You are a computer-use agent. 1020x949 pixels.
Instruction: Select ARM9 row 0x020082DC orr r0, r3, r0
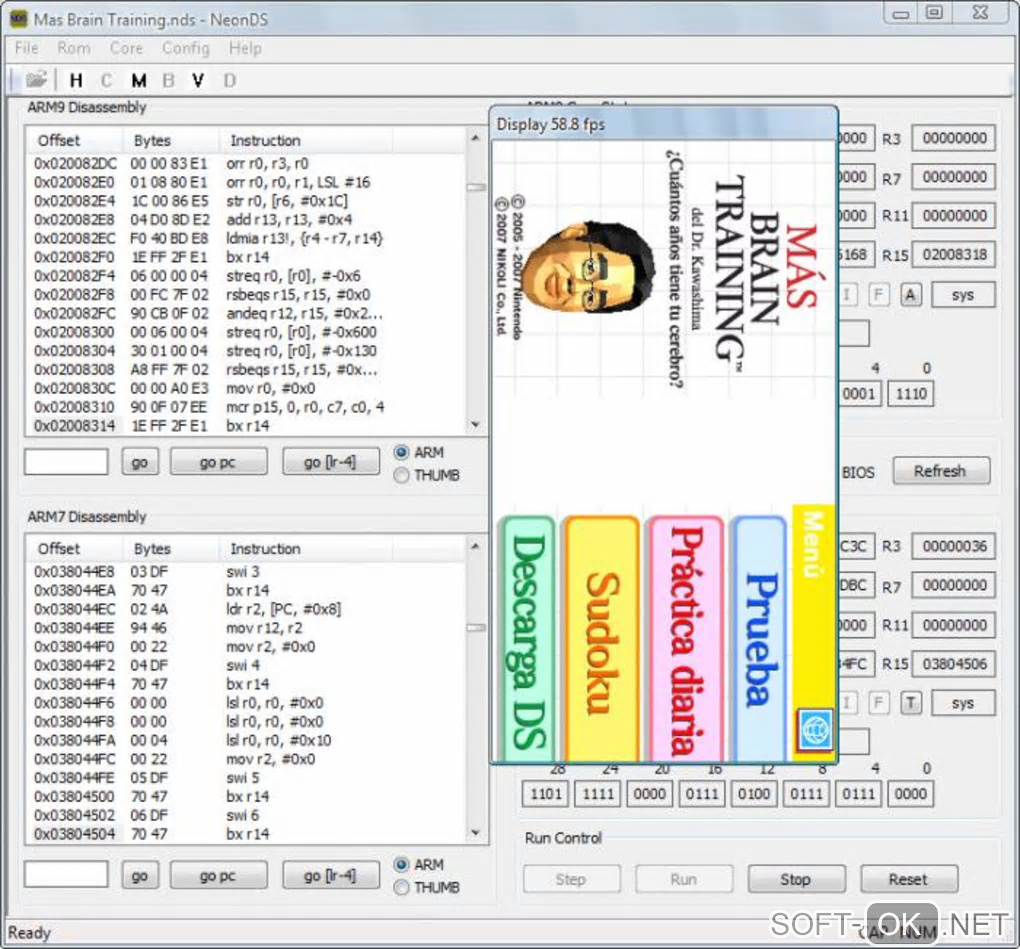tap(247, 164)
